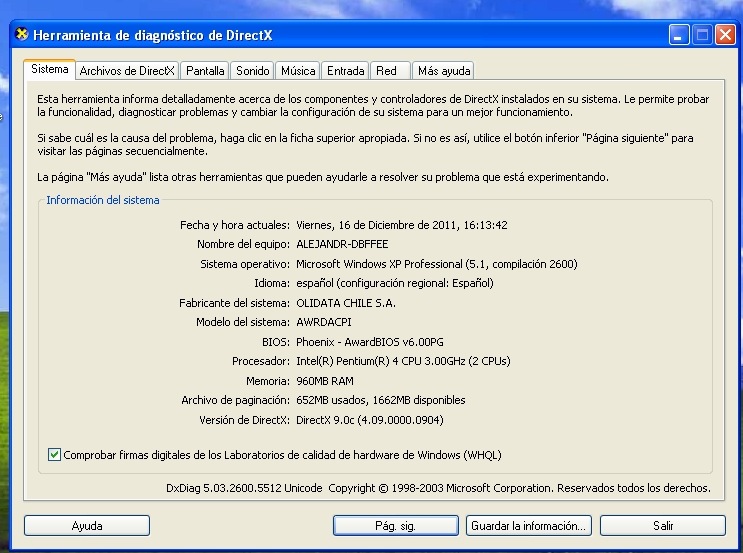The height and width of the screenshot is (553, 743).
Task: Click paging file value '652MB usados, 1662MB disponibles'
Action: 381,400
